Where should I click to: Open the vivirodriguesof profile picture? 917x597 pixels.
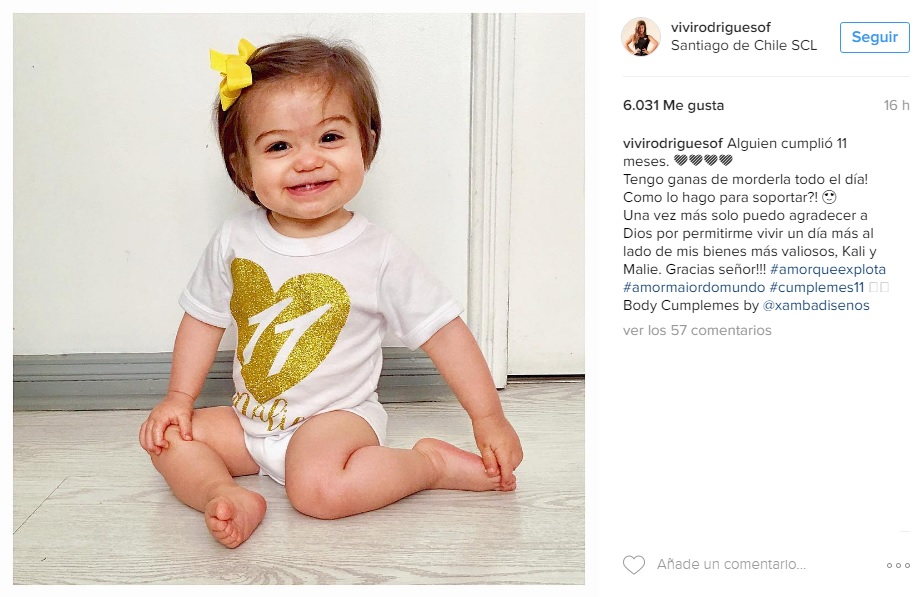pyautogui.click(x=640, y=37)
